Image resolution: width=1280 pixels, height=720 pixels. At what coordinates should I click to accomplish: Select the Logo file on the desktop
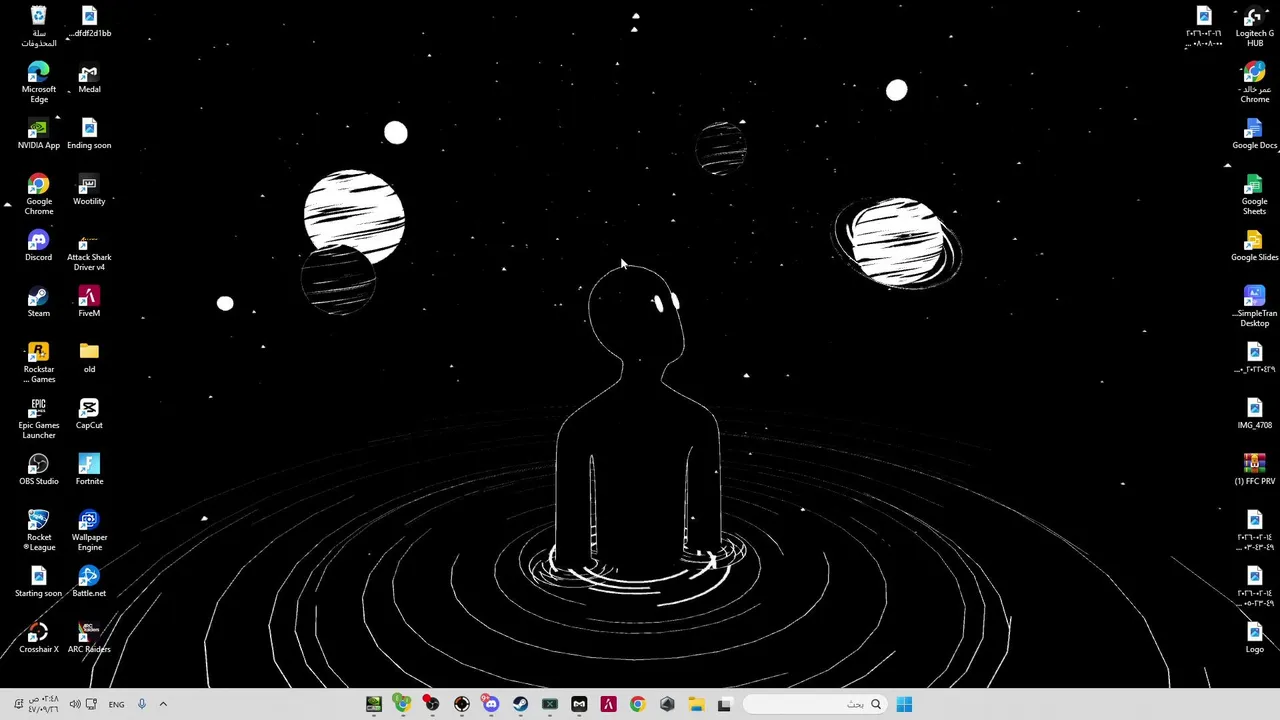1254,638
